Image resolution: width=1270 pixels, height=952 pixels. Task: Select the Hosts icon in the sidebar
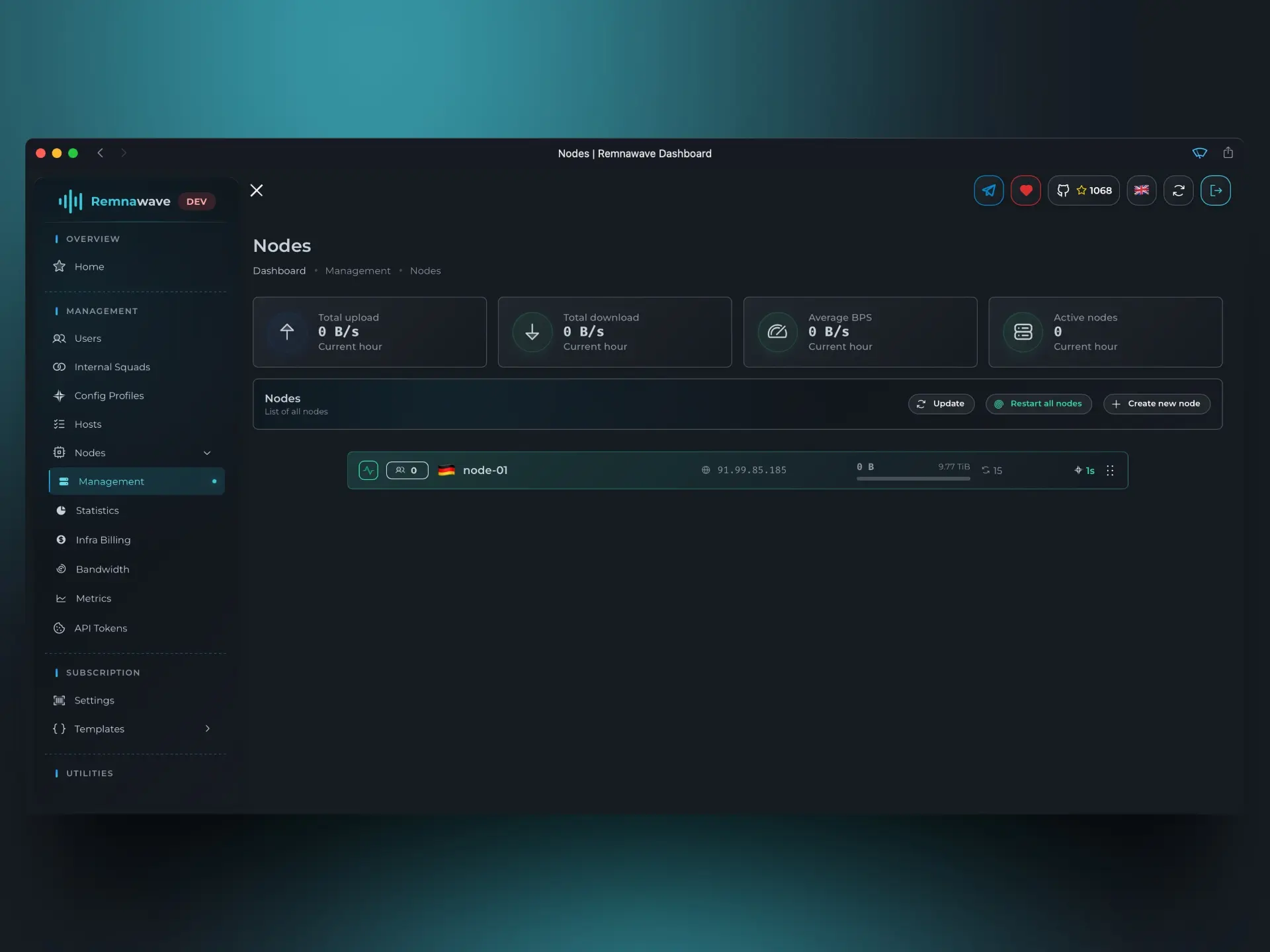click(x=60, y=424)
